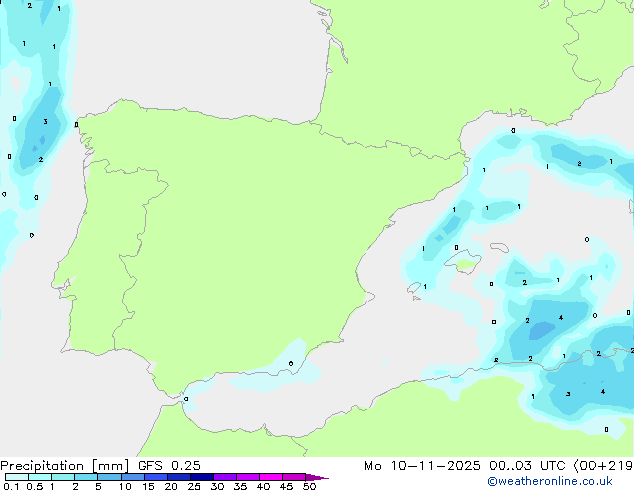Pick the 10–15 mm legend color swatch
Viewport: 634px width, 490px height.
[x=132, y=477]
